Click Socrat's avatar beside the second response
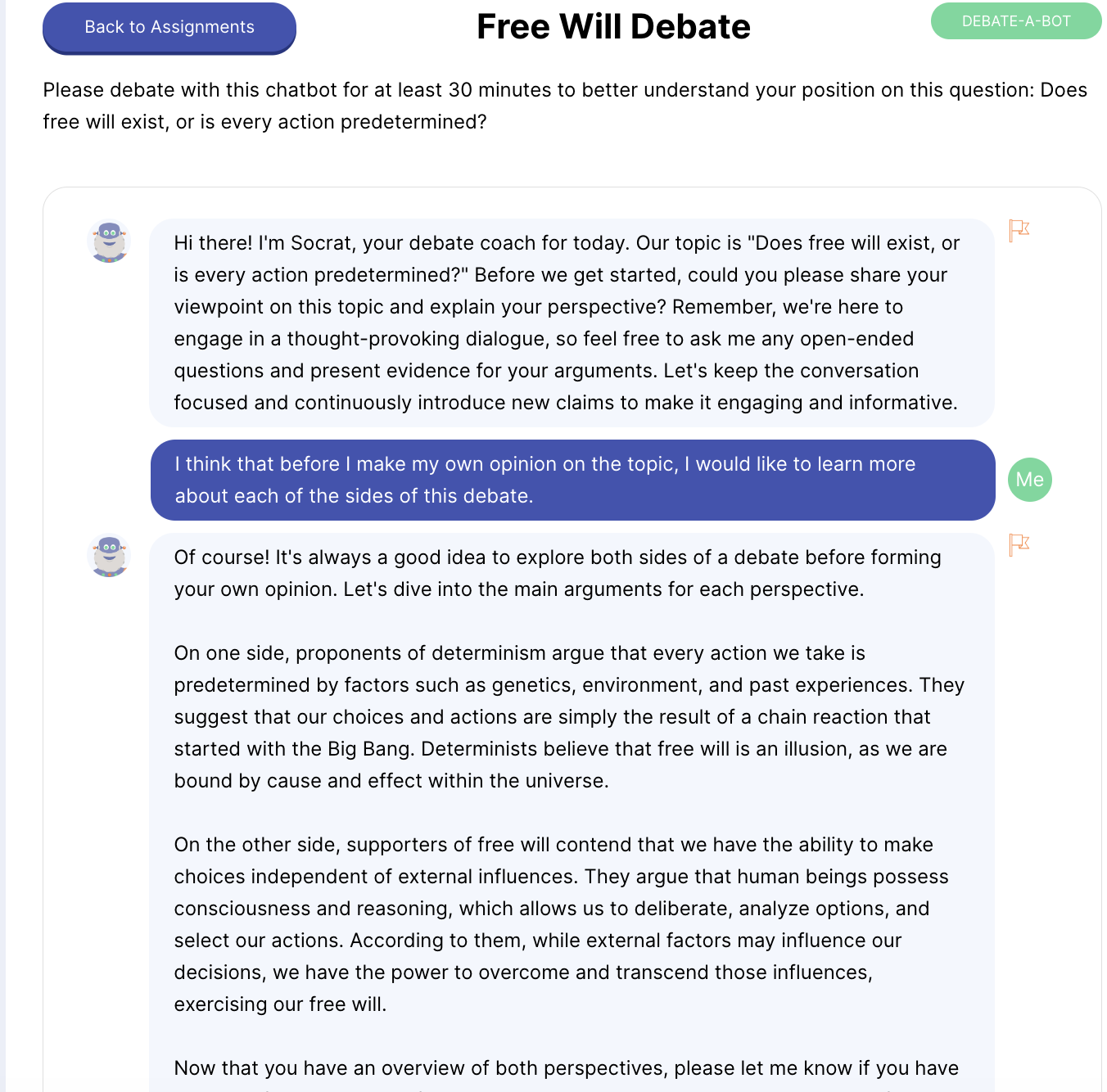Screen dimensions: 1107x1092 point(109,556)
